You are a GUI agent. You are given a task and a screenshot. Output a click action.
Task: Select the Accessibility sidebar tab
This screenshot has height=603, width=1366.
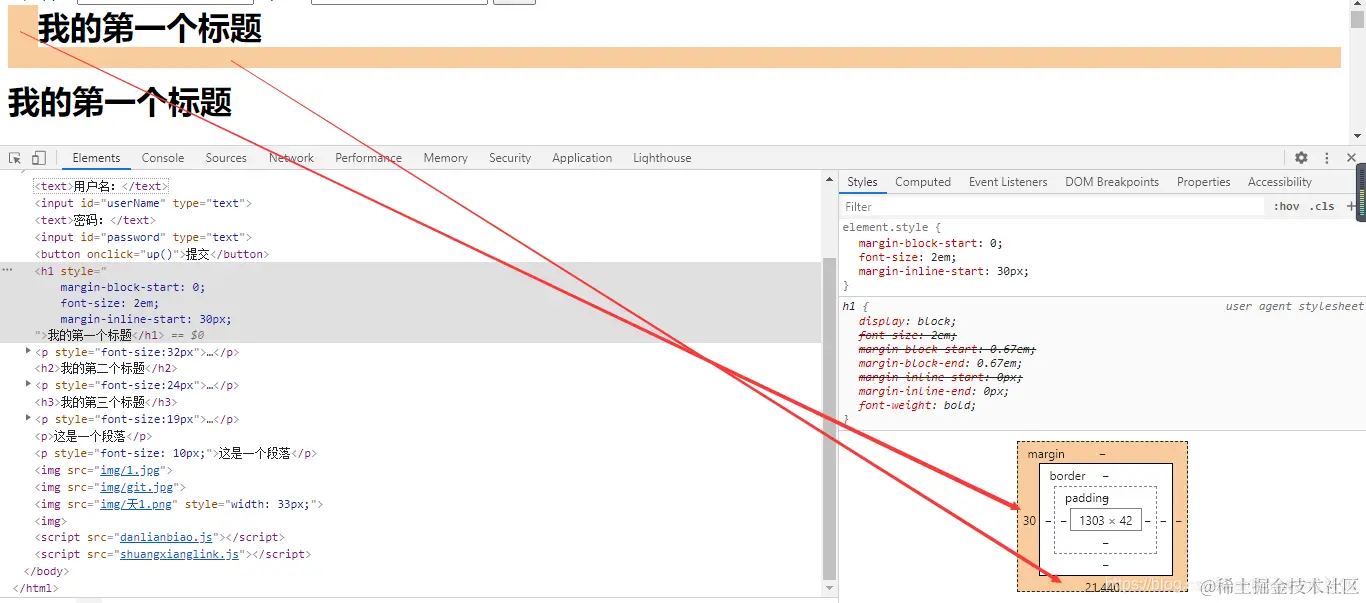pos(1279,182)
